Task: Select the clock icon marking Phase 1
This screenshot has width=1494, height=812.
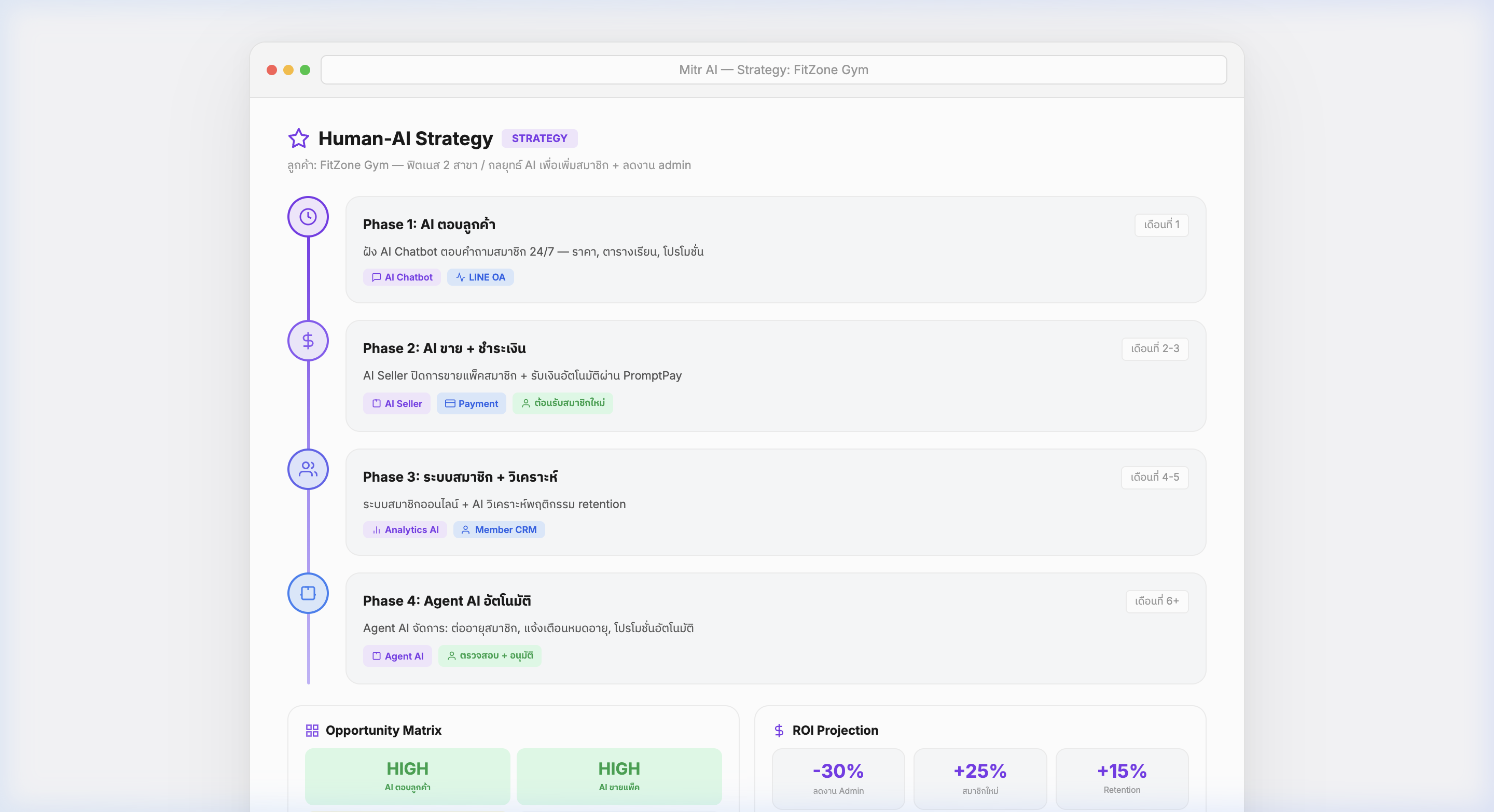Action: click(308, 217)
